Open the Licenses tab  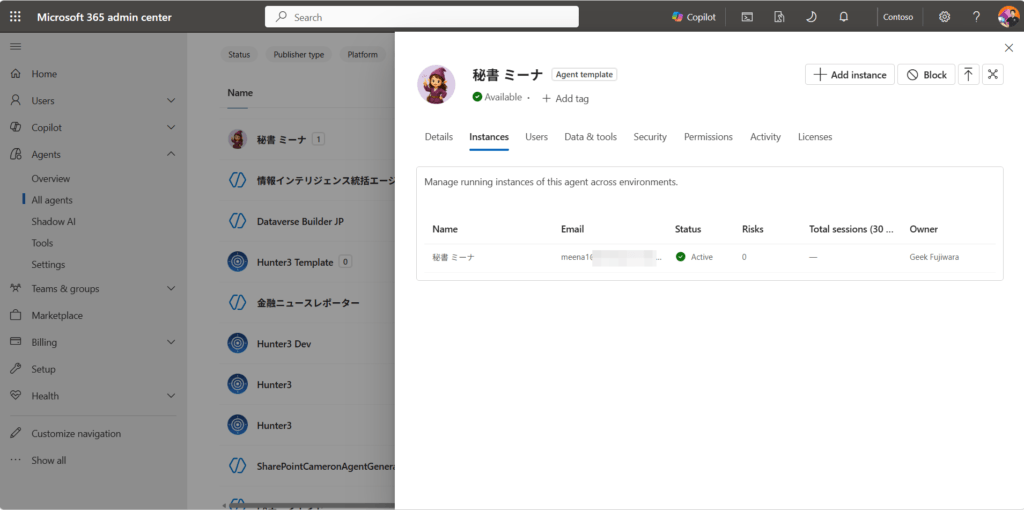[x=815, y=137]
